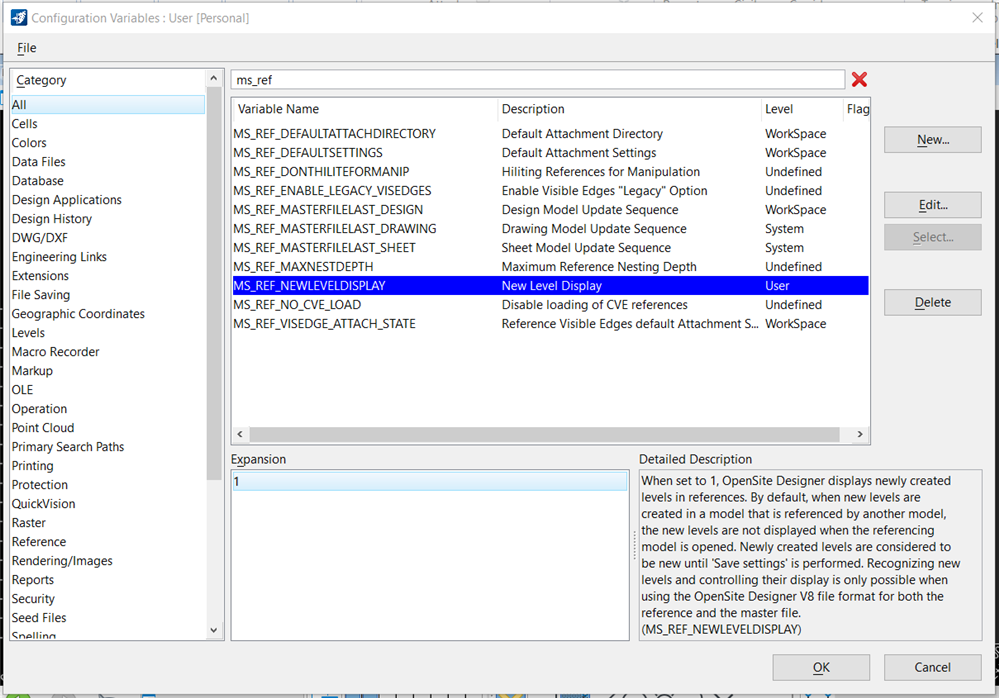Select the MS_REF_DEFAULTSETTINGS variable row
This screenshot has width=999, height=698.
[550, 153]
